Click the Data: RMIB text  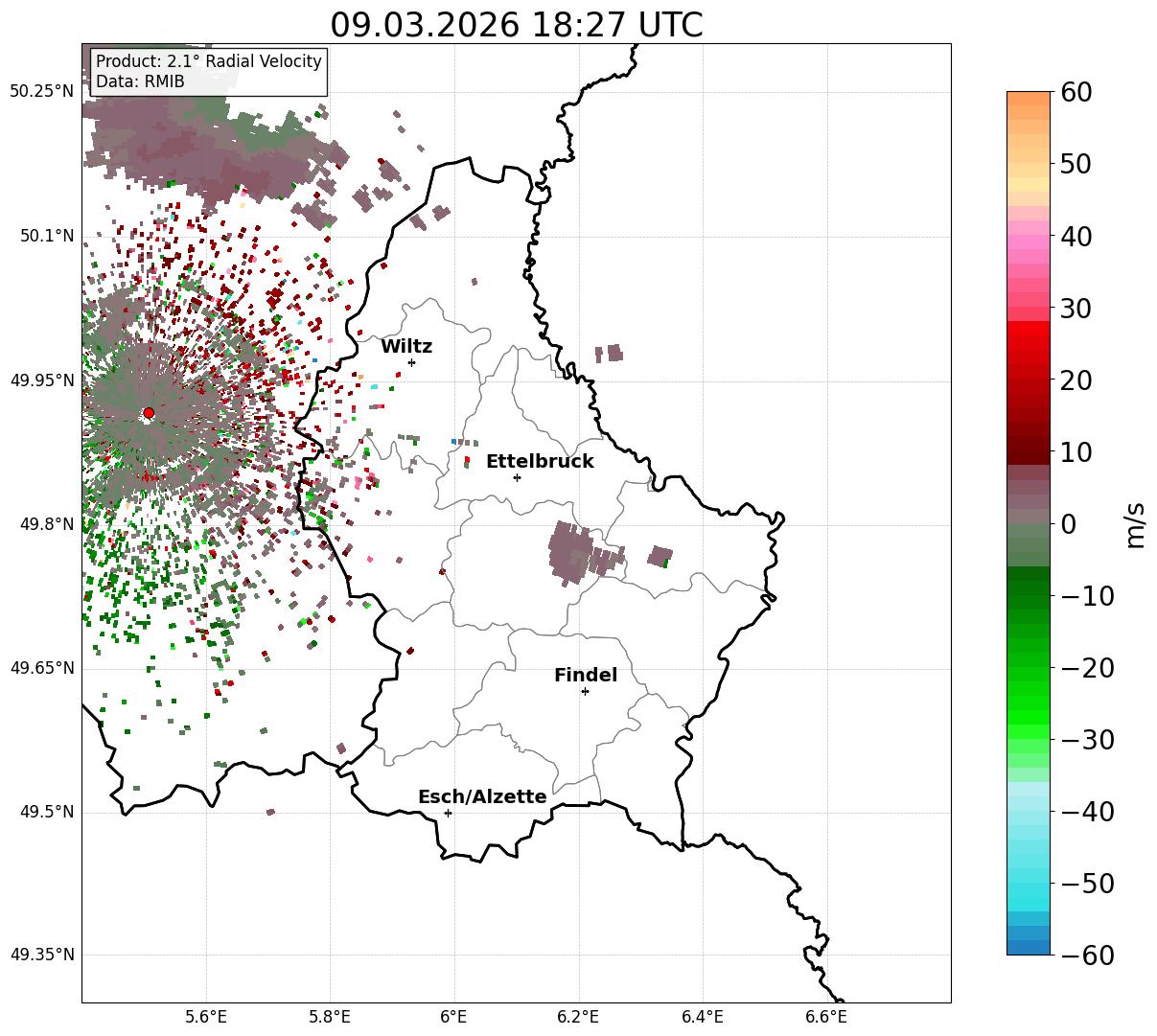tap(140, 82)
